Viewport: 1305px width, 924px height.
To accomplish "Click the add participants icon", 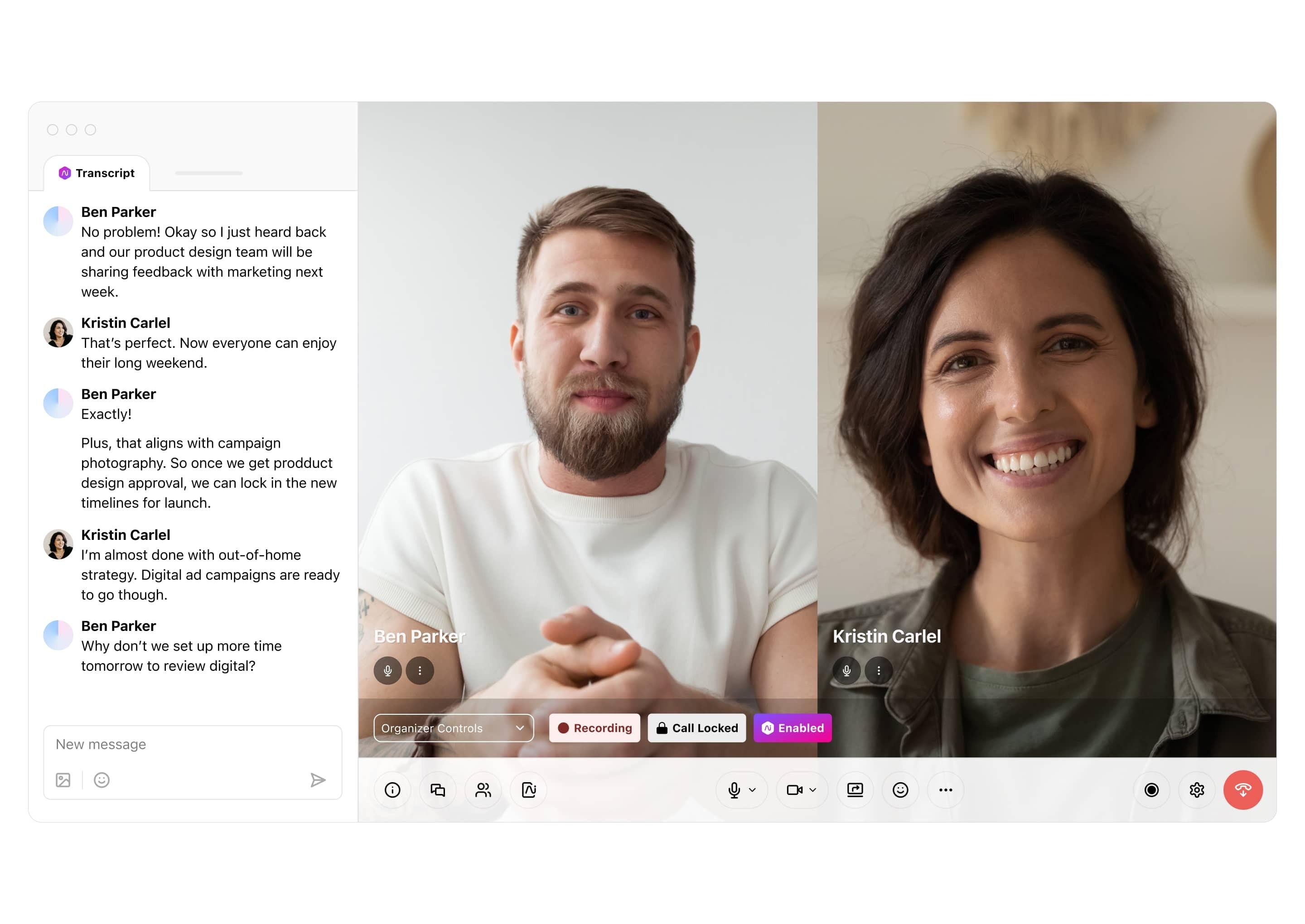I will [x=483, y=790].
